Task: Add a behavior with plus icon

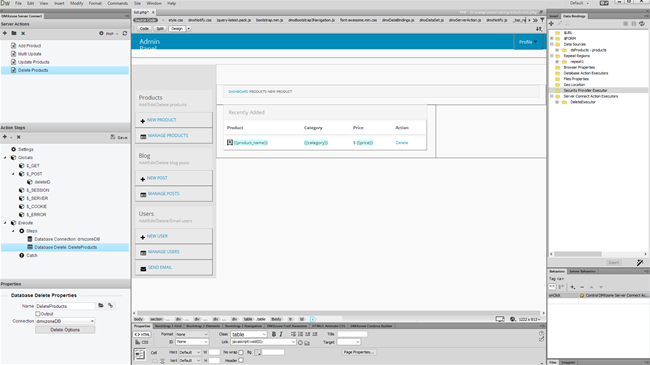Action: pos(572,287)
